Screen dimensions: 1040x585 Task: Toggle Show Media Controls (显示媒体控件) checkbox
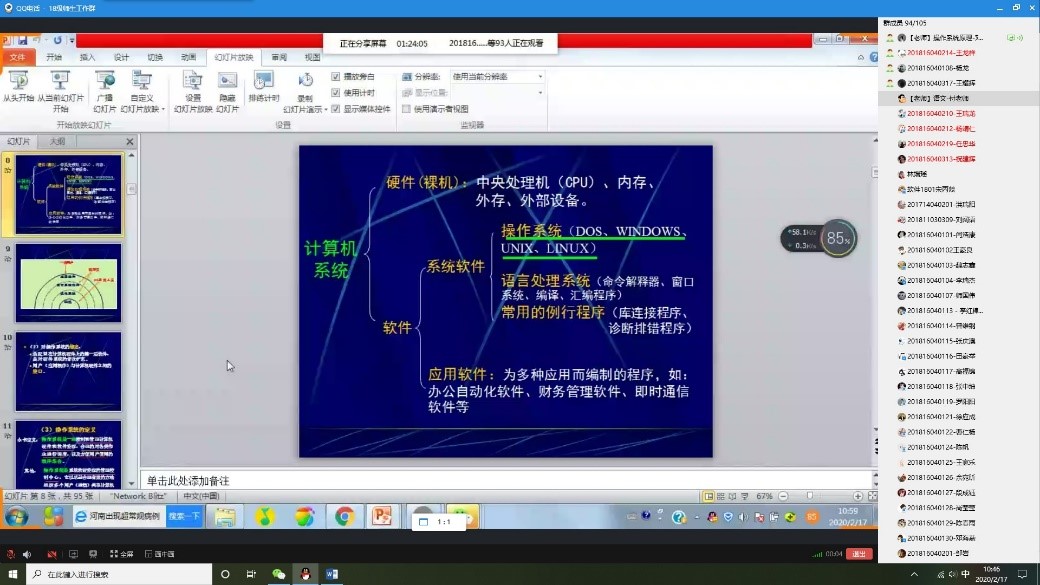tap(336, 109)
